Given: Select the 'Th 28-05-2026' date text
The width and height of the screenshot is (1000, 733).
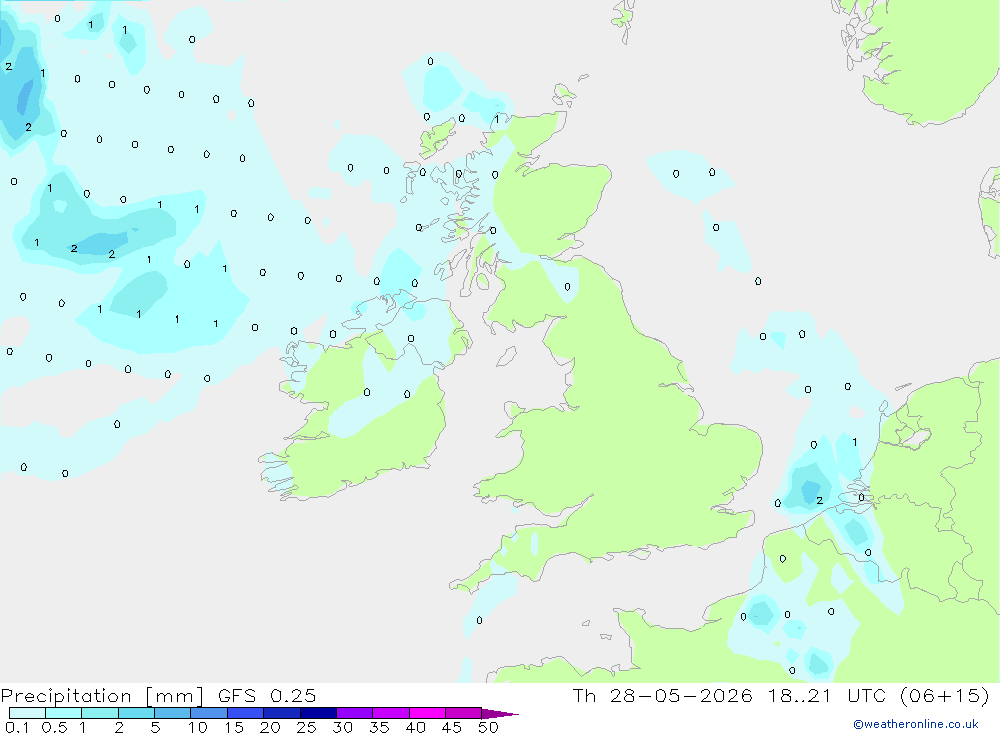Looking at the screenshot, I should click(663, 695).
